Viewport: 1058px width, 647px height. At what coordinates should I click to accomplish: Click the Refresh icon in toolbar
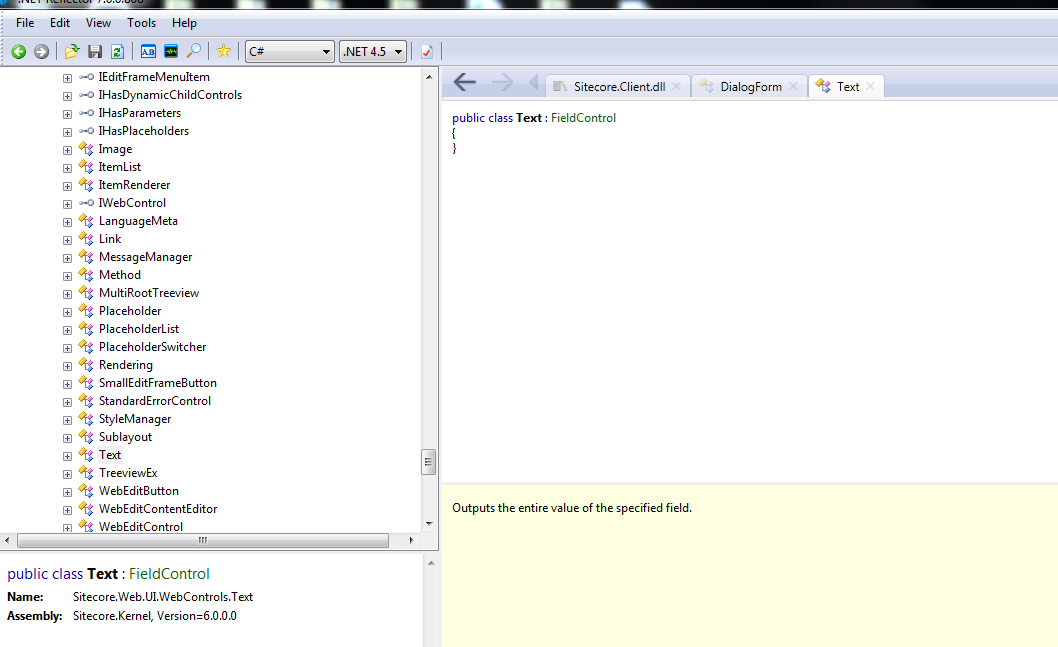click(117, 51)
